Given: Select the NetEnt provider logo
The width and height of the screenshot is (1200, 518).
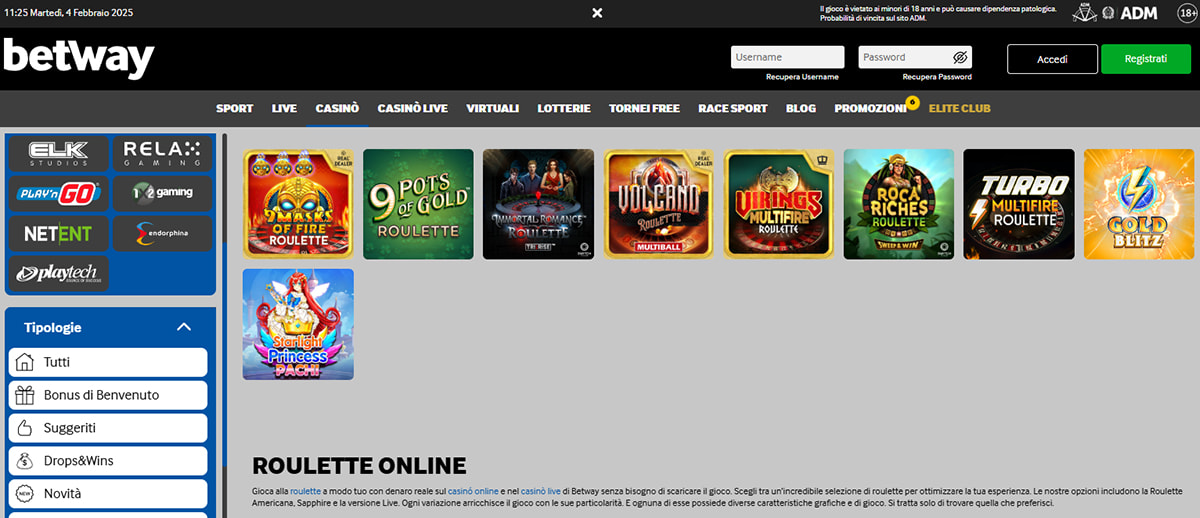Looking at the screenshot, I should click(58, 233).
